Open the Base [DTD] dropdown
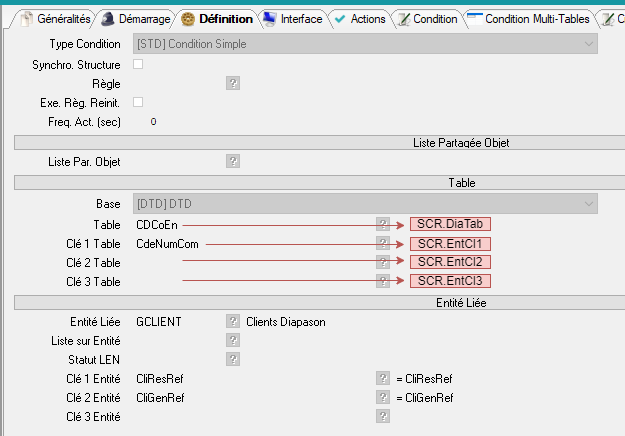Image resolution: width=625 pixels, height=436 pixels. click(x=587, y=204)
